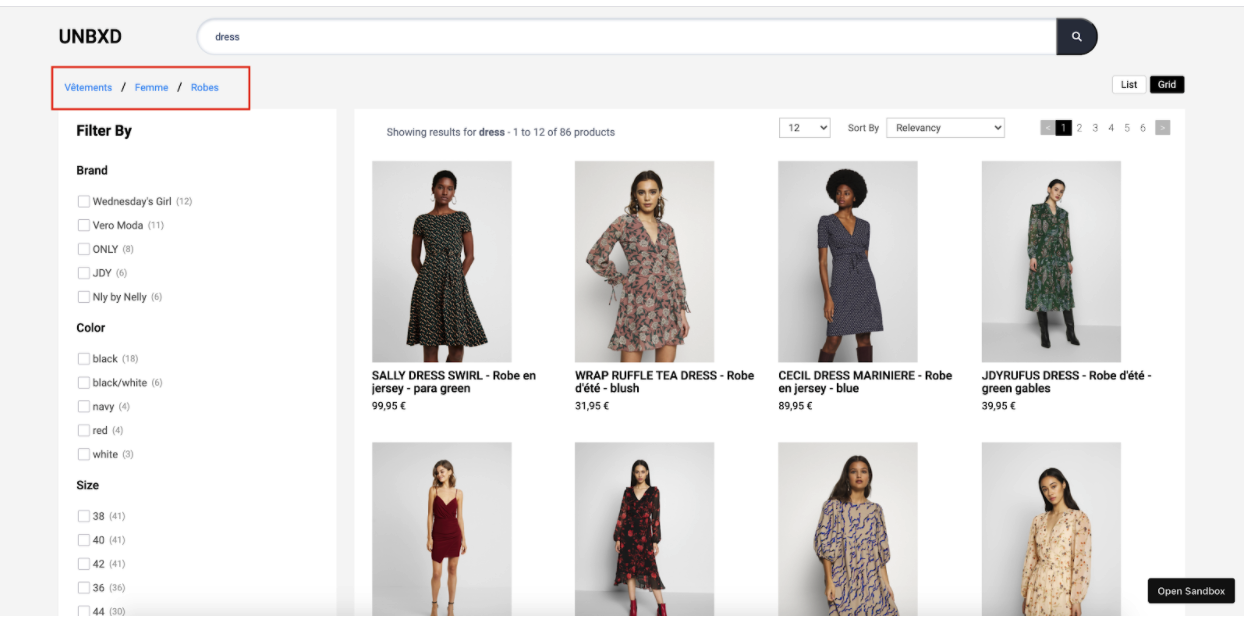The height and width of the screenshot is (622, 1248).
Task: Open the red spaghetti-strap mini dress image
Action: 441,529
